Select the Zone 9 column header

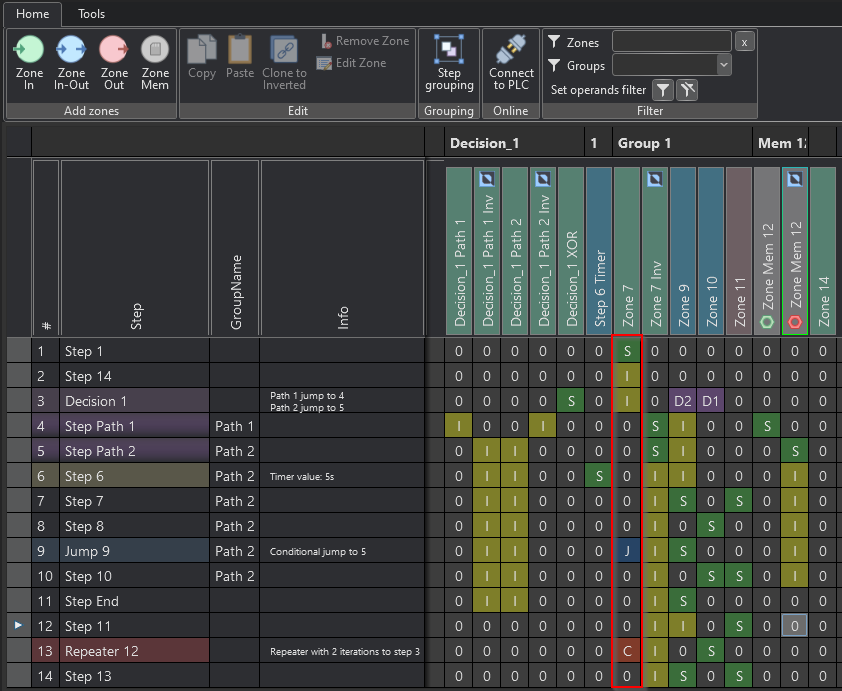[x=683, y=251]
